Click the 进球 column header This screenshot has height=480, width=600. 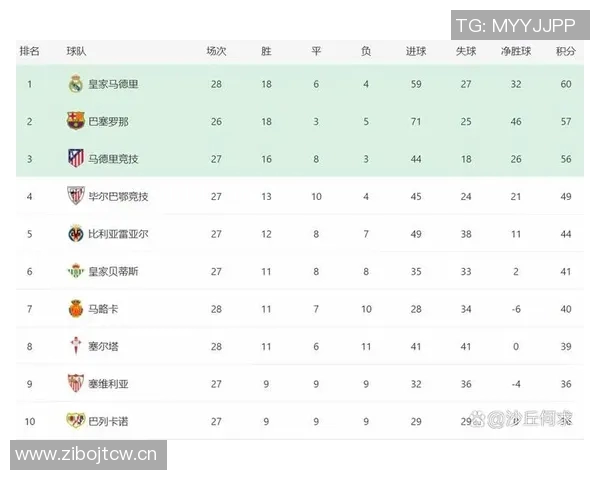416,51
